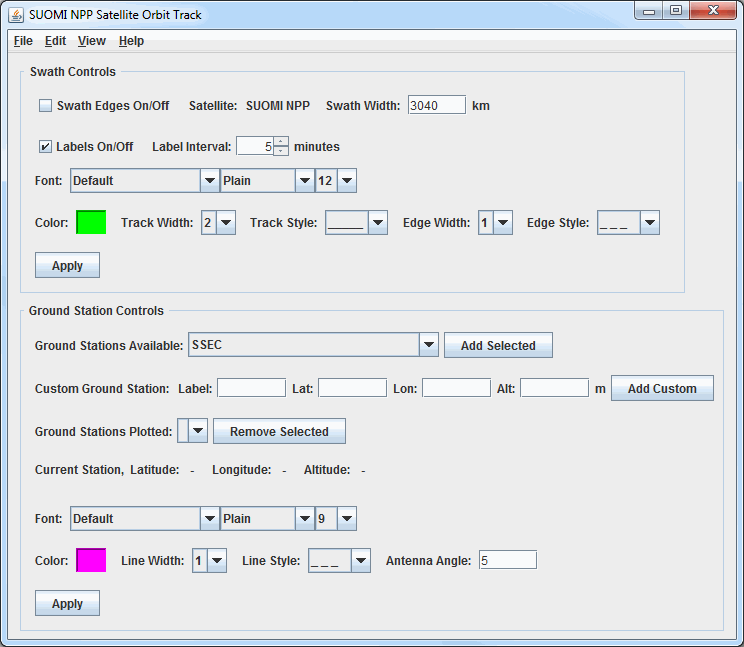744x647 pixels.
Task: Click the Remove Selected button
Action: tap(279, 431)
